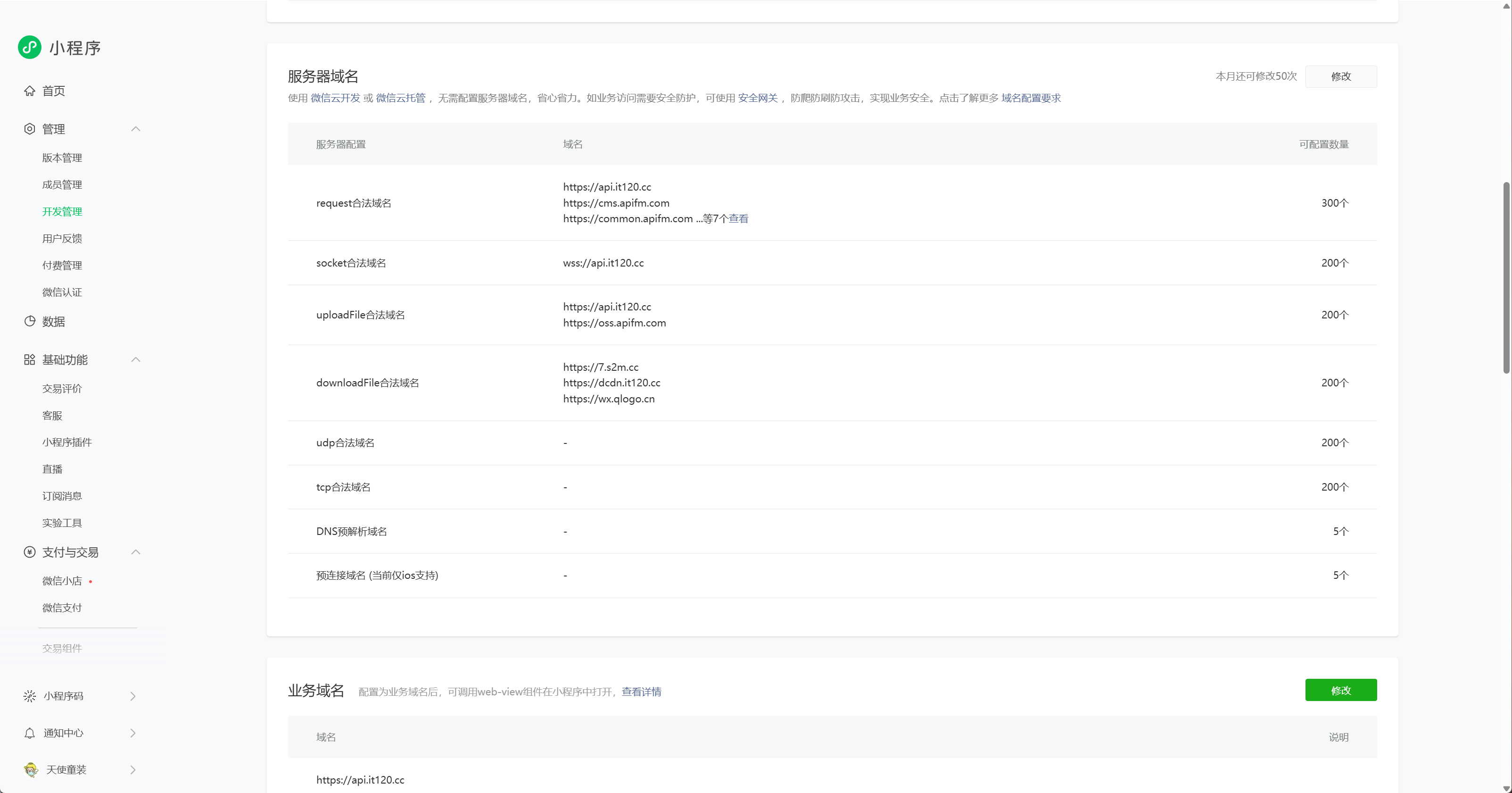Click https://common.apifm.com domain text

(x=628, y=218)
